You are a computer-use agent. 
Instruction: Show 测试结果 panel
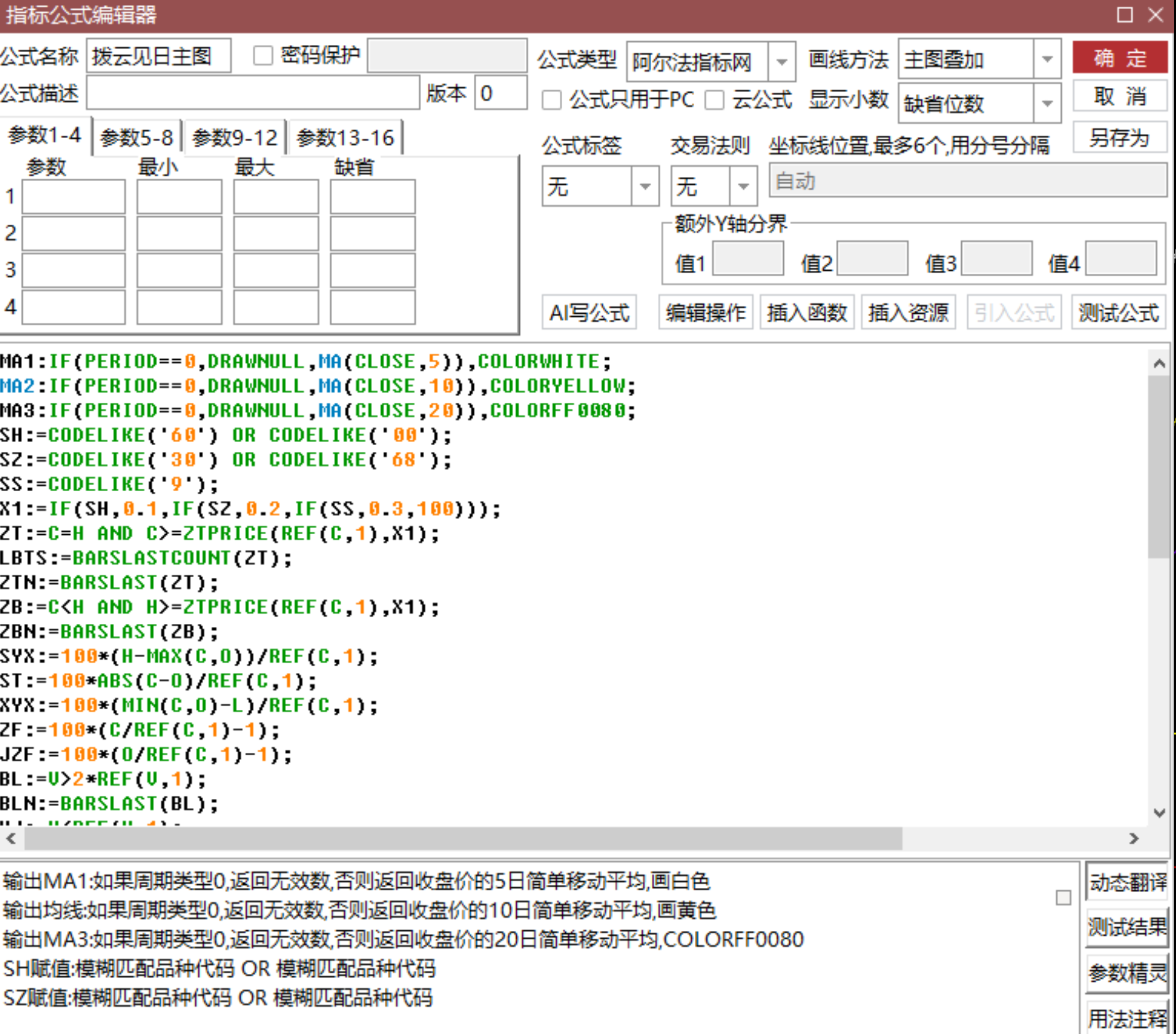click(x=1128, y=927)
